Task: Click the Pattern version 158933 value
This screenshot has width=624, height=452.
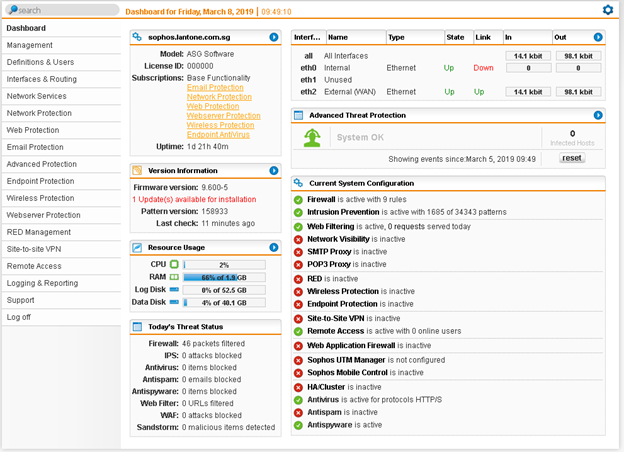Action: 214,211
